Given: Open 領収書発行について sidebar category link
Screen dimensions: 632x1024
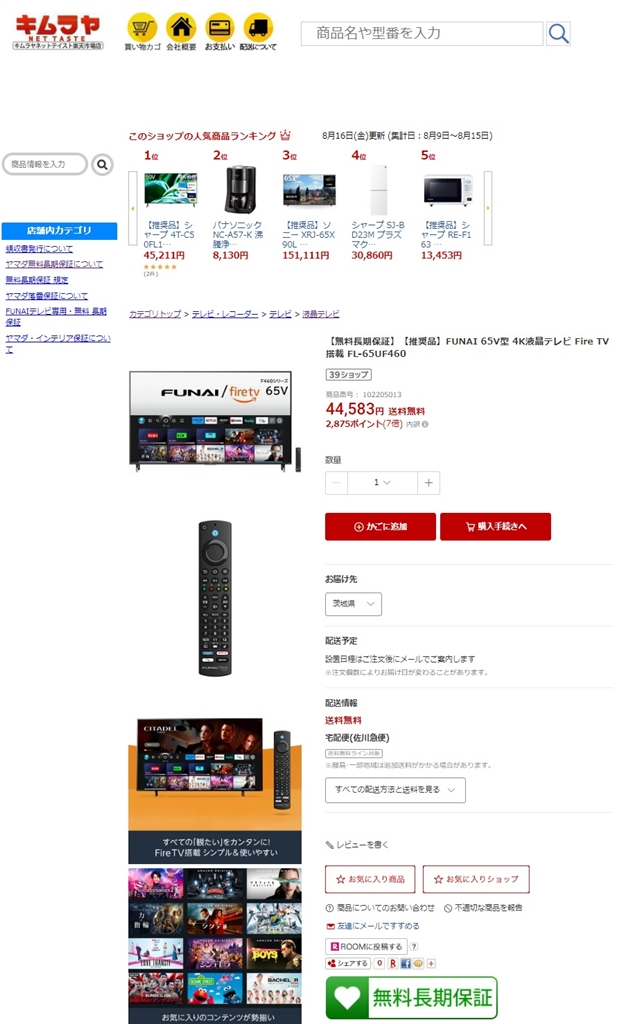Looking at the screenshot, I should [x=39, y=249].
